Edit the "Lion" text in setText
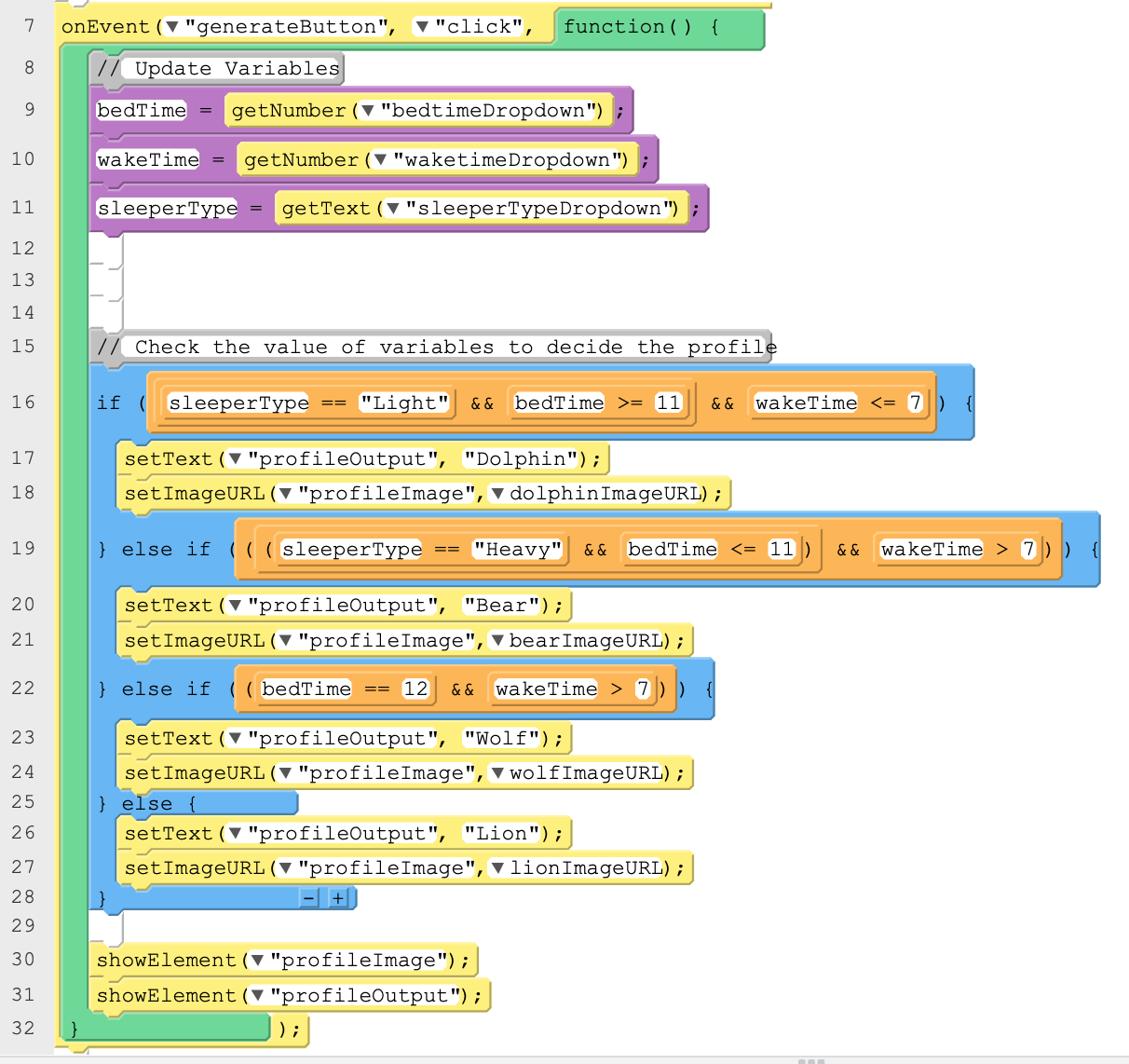 click(x=501, y=834)
